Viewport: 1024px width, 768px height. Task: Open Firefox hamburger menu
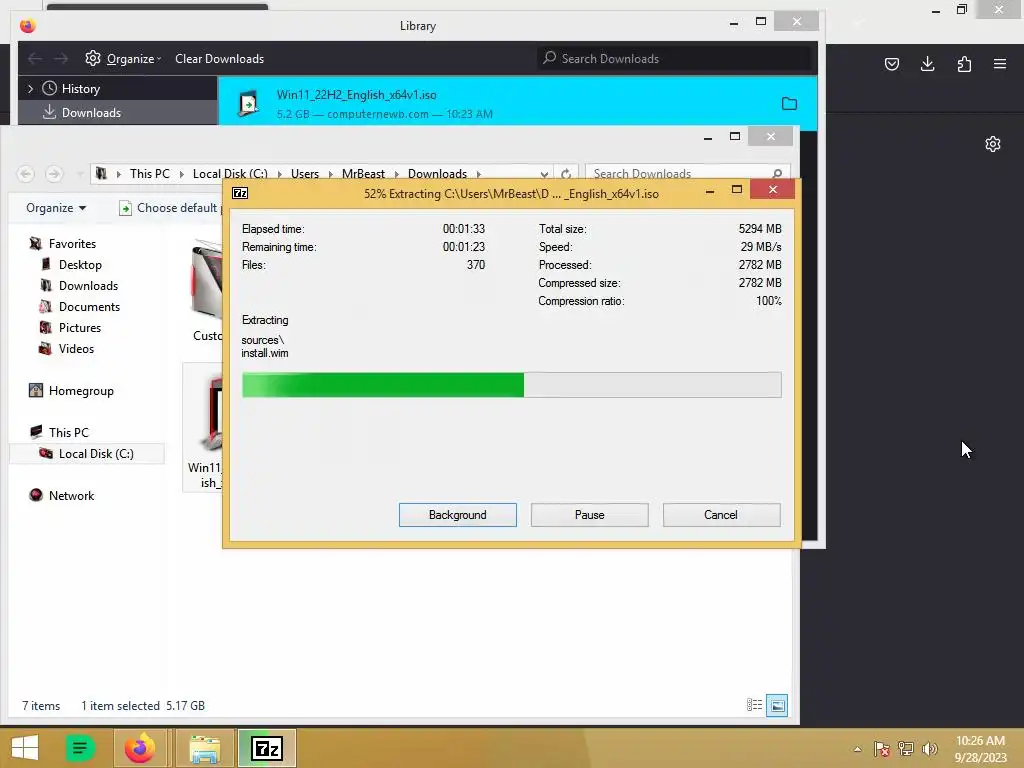1000,64
